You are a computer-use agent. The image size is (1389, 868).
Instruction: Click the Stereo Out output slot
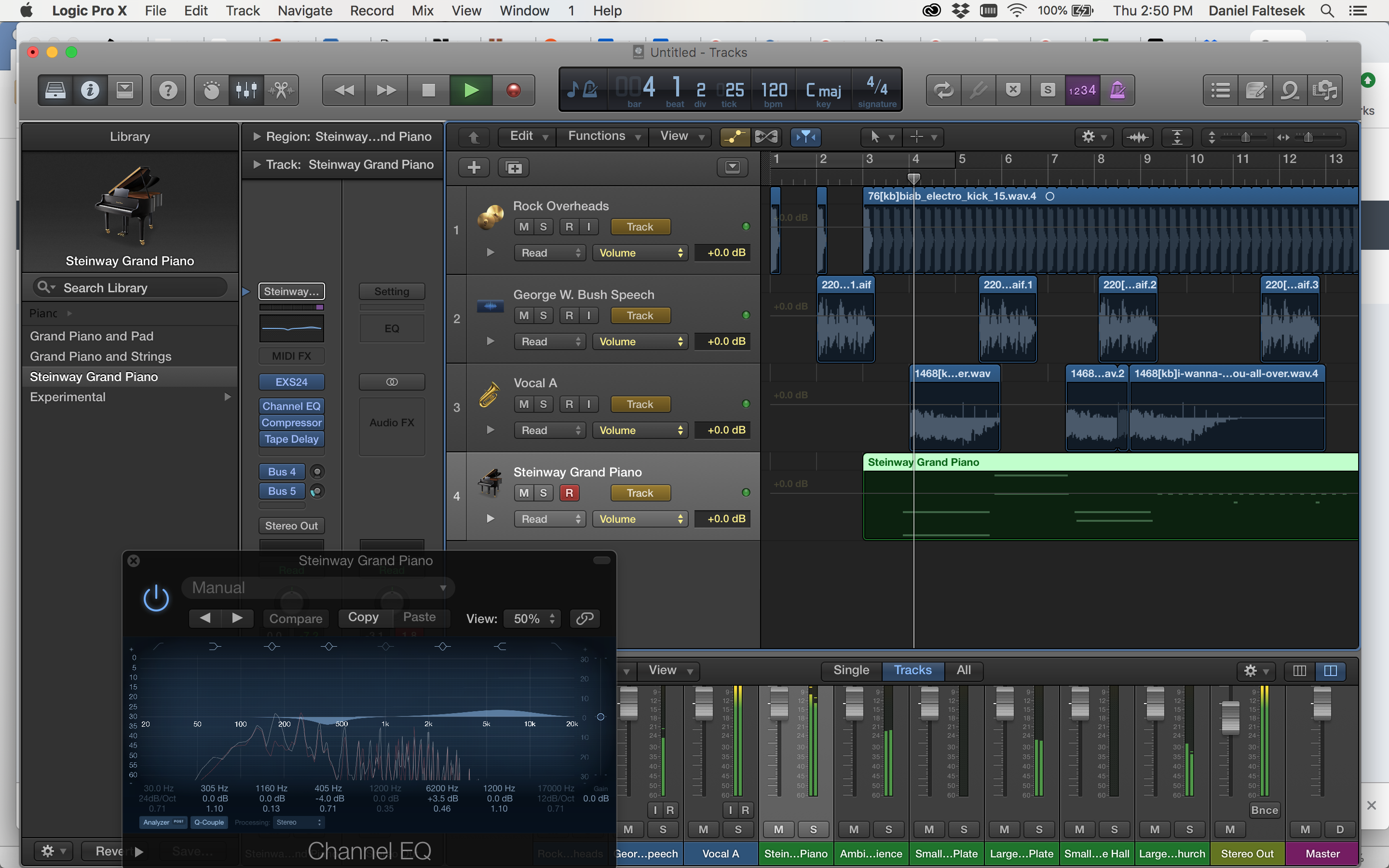[x=292, y=526]
